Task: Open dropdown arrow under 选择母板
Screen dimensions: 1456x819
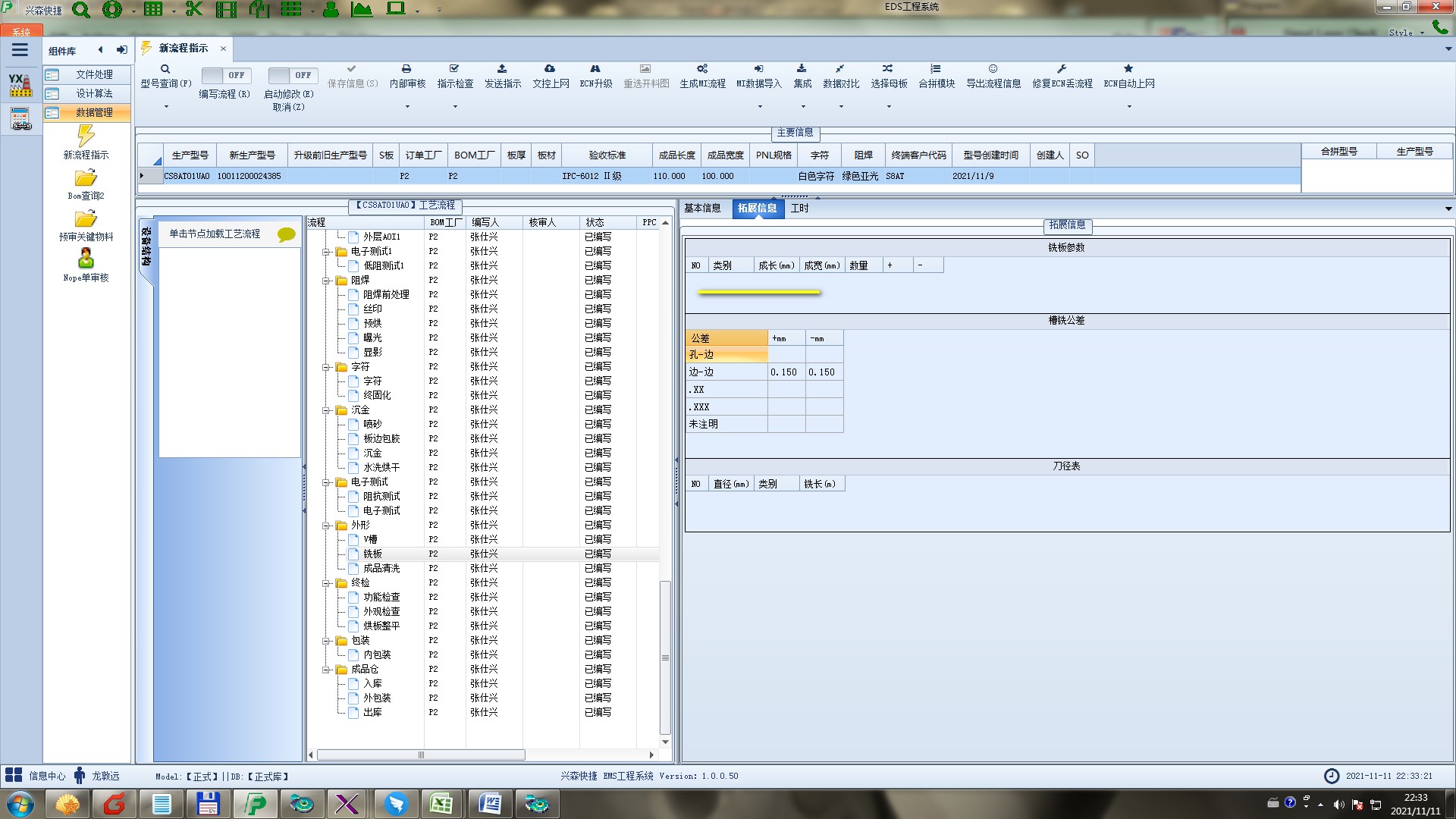Action: coord(889,107)
